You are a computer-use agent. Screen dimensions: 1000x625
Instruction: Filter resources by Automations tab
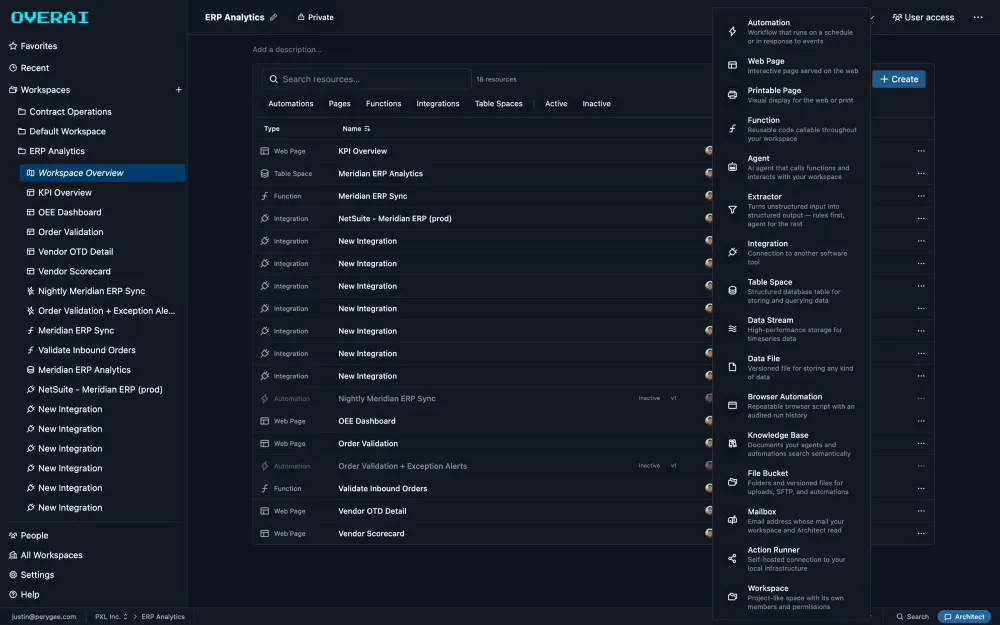click(x=291, y=103)
